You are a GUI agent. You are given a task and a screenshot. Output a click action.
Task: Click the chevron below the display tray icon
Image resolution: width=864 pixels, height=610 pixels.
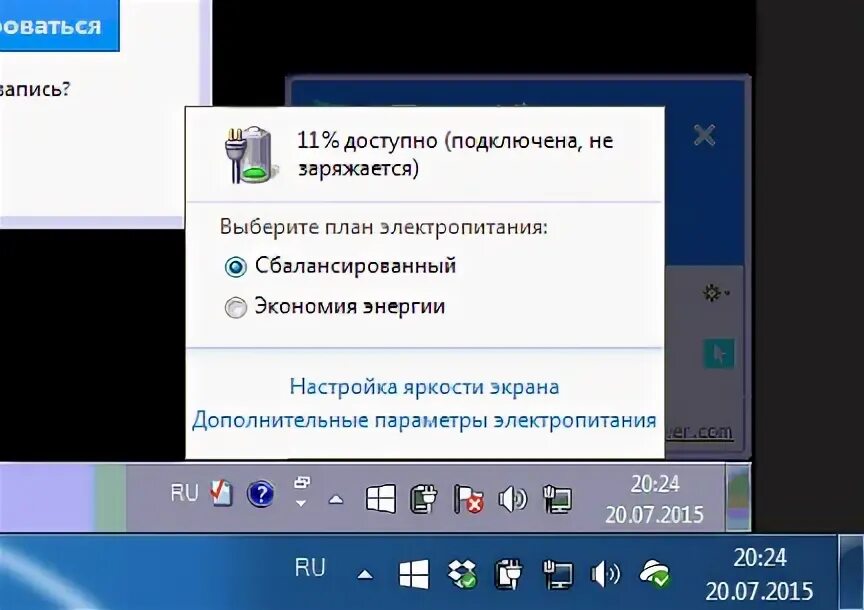click(x=300, y=502)
